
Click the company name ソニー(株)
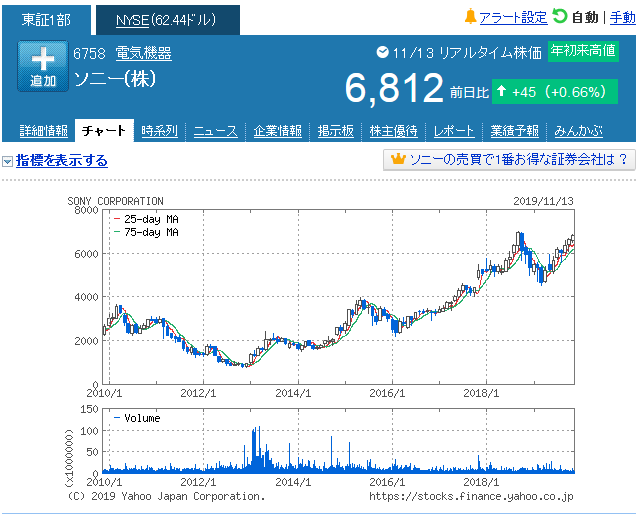(115, 79)
